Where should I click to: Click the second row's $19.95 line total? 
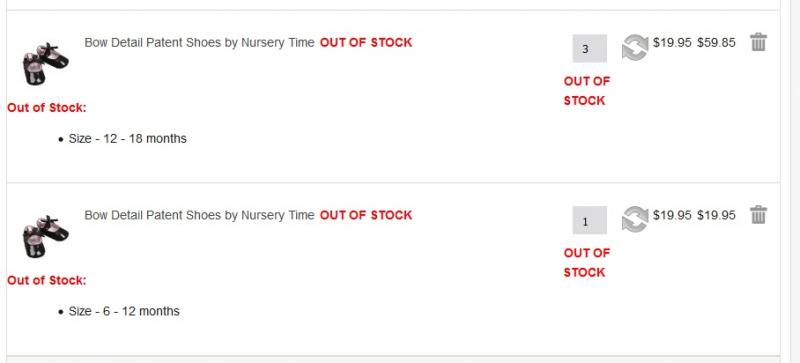(716, 215)
